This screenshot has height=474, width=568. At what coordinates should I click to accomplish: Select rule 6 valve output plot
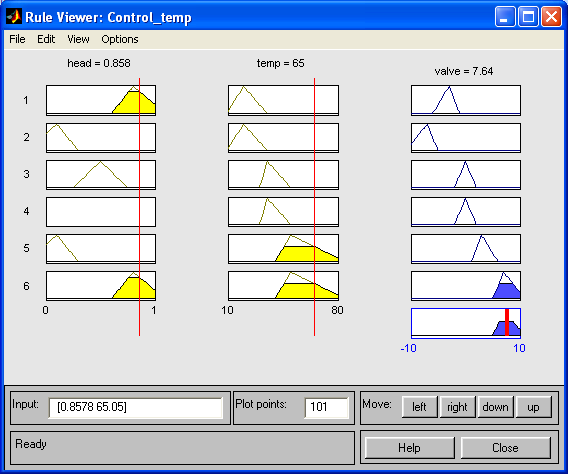pos(466,286)
